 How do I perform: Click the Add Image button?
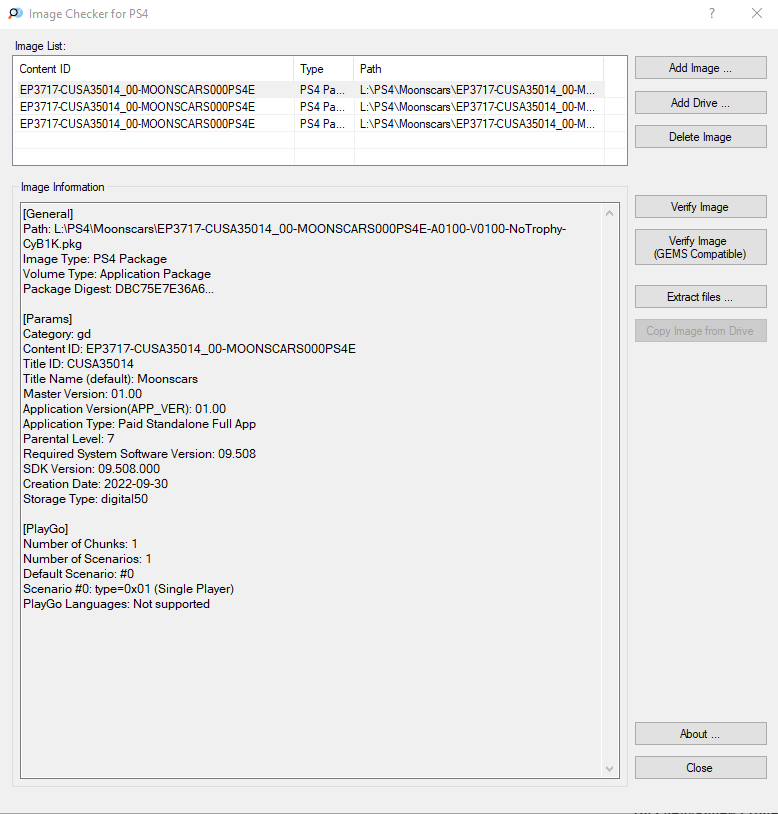[700, 68]
